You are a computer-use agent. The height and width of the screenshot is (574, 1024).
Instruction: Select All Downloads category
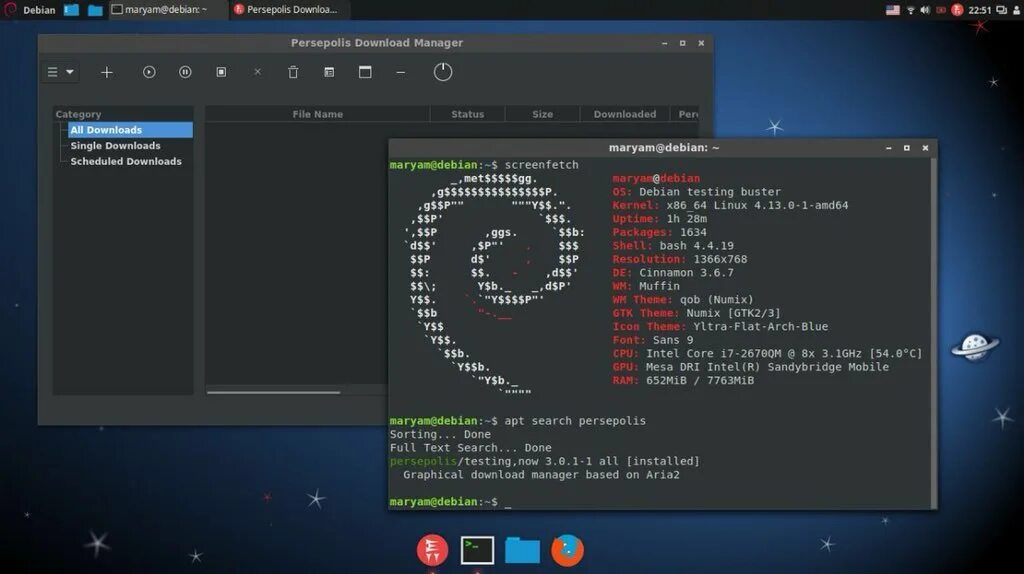coord(130,130)
